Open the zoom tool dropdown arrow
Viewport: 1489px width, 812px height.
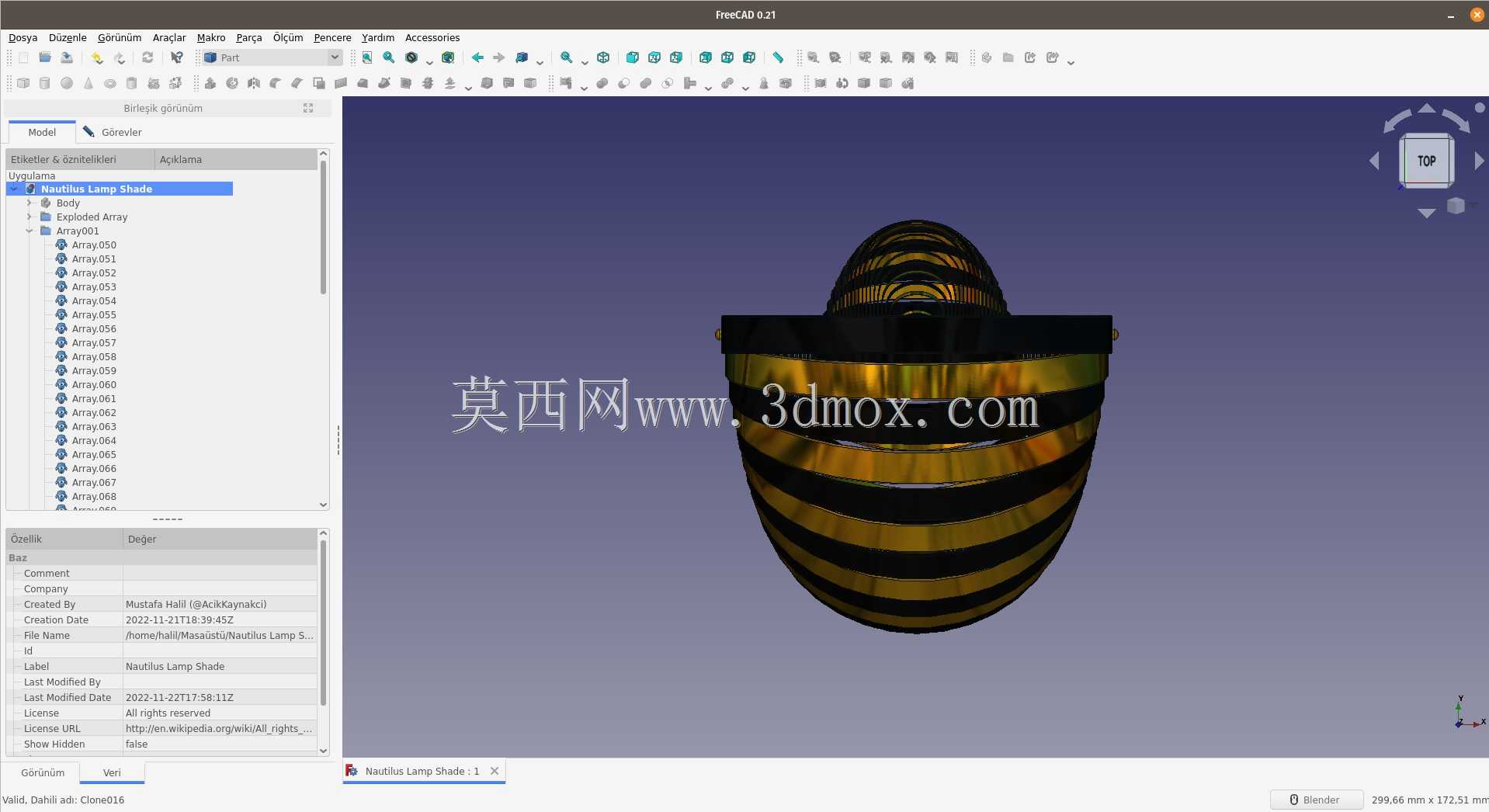(x=585, y=61)
